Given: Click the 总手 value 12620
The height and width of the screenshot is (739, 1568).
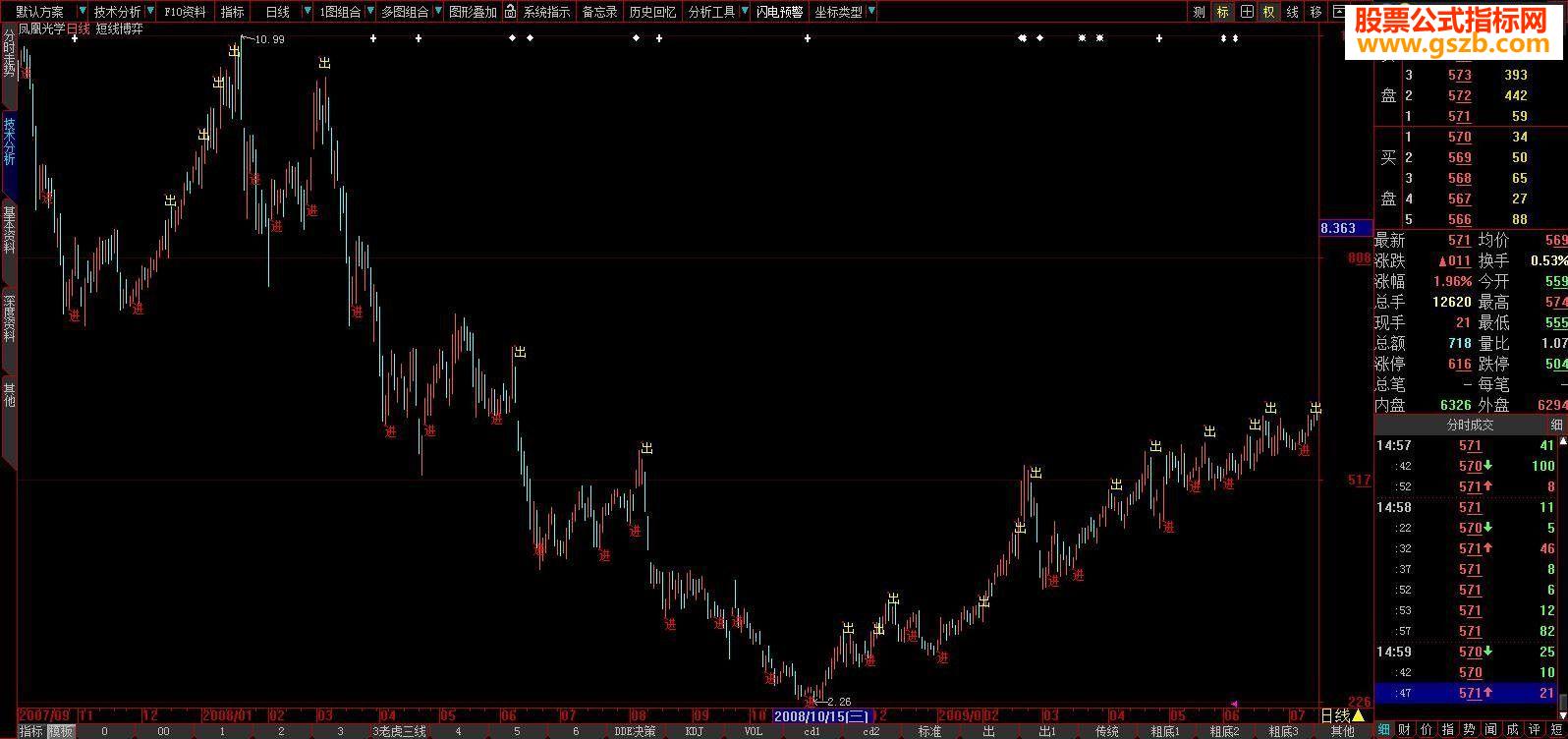Looking at the screenshot, I should coord(1452,302).
